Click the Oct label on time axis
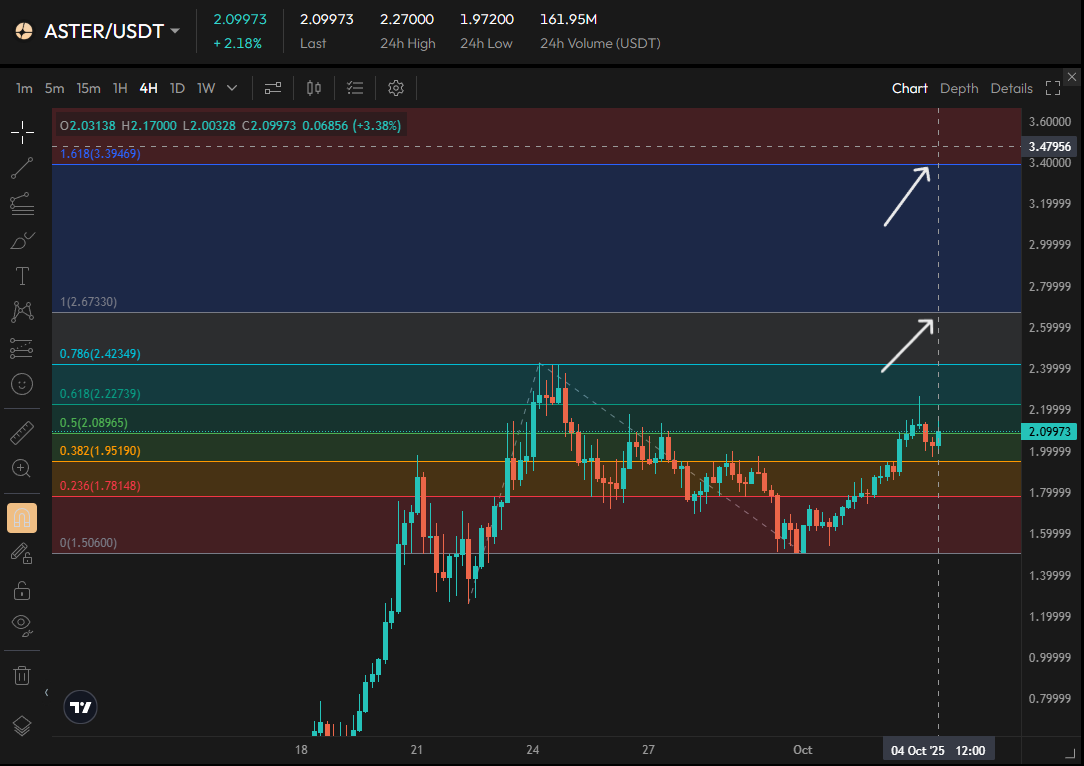 803,749
